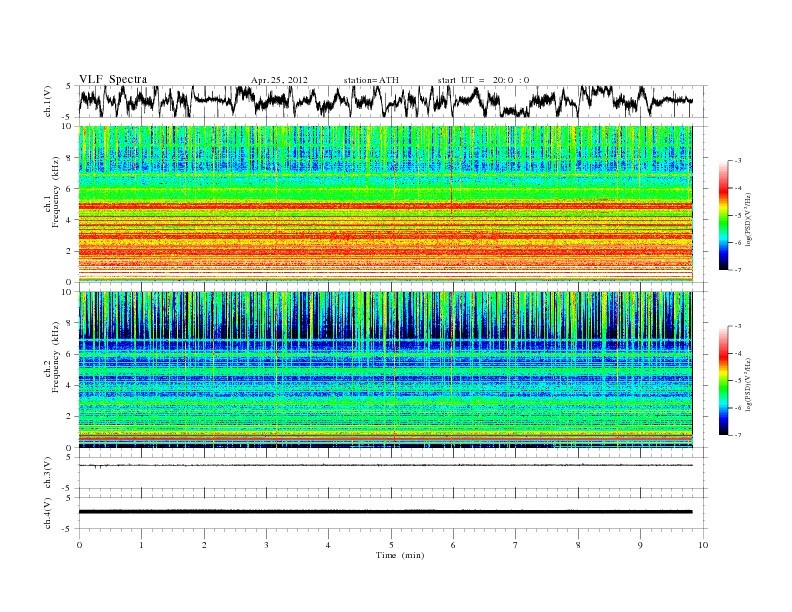
Task: Click the time axis tick label "2"
Action: 204,545
